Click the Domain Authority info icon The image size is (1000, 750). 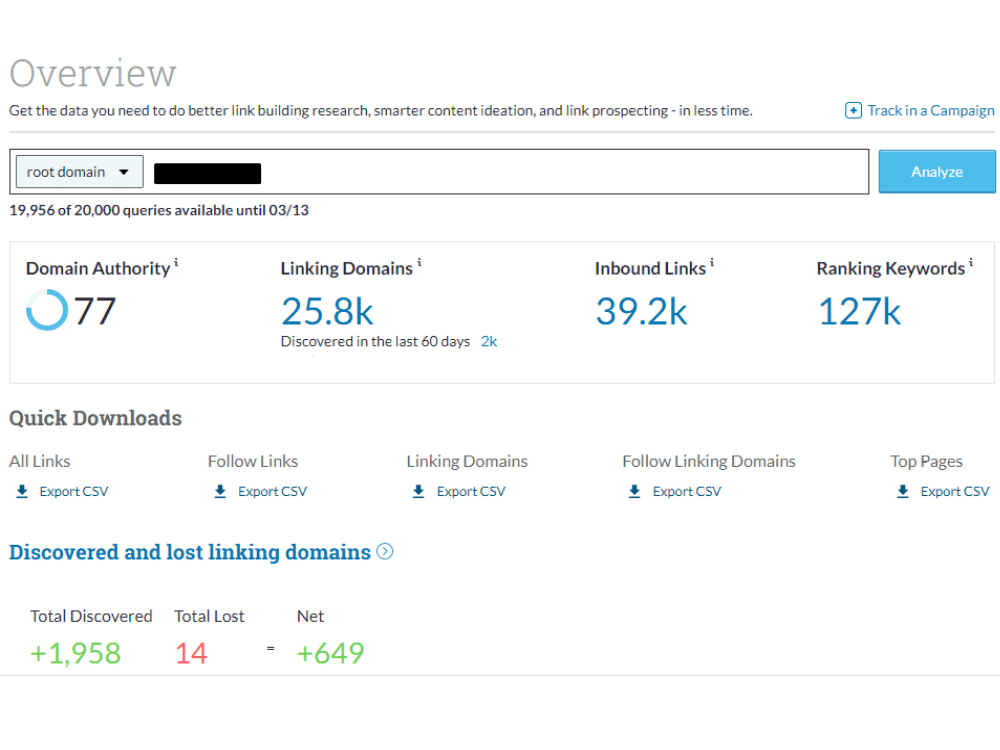176,262
